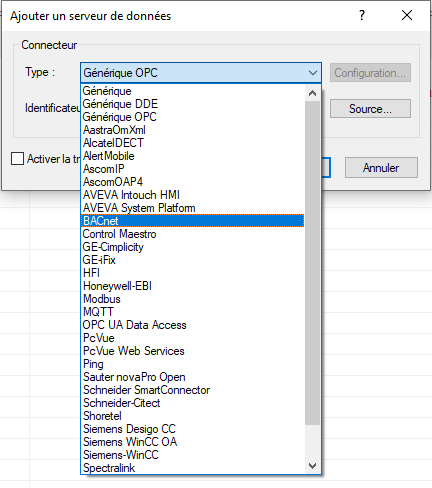Viewport: 432px width, 488px height.
Task: Choose Control Maestro connector
Action: (x=193, y=234)
